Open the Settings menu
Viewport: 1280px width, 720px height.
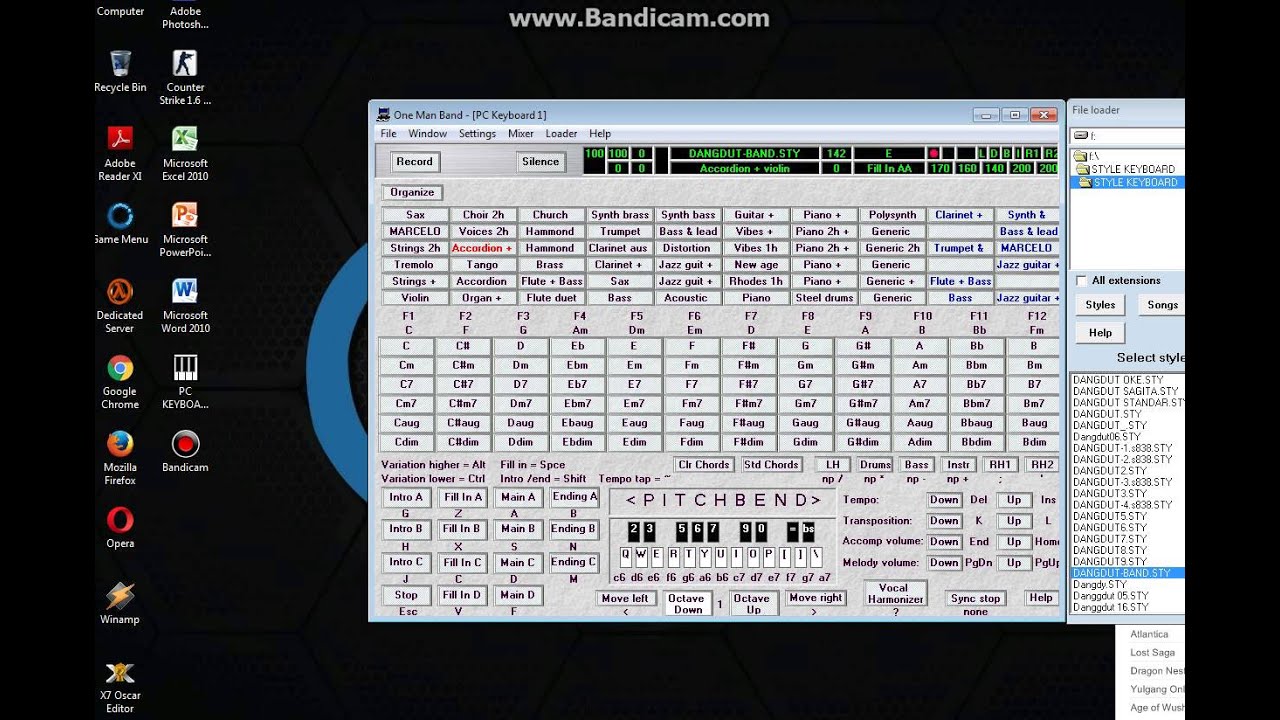pyautogui.click(x=477, y=134)
